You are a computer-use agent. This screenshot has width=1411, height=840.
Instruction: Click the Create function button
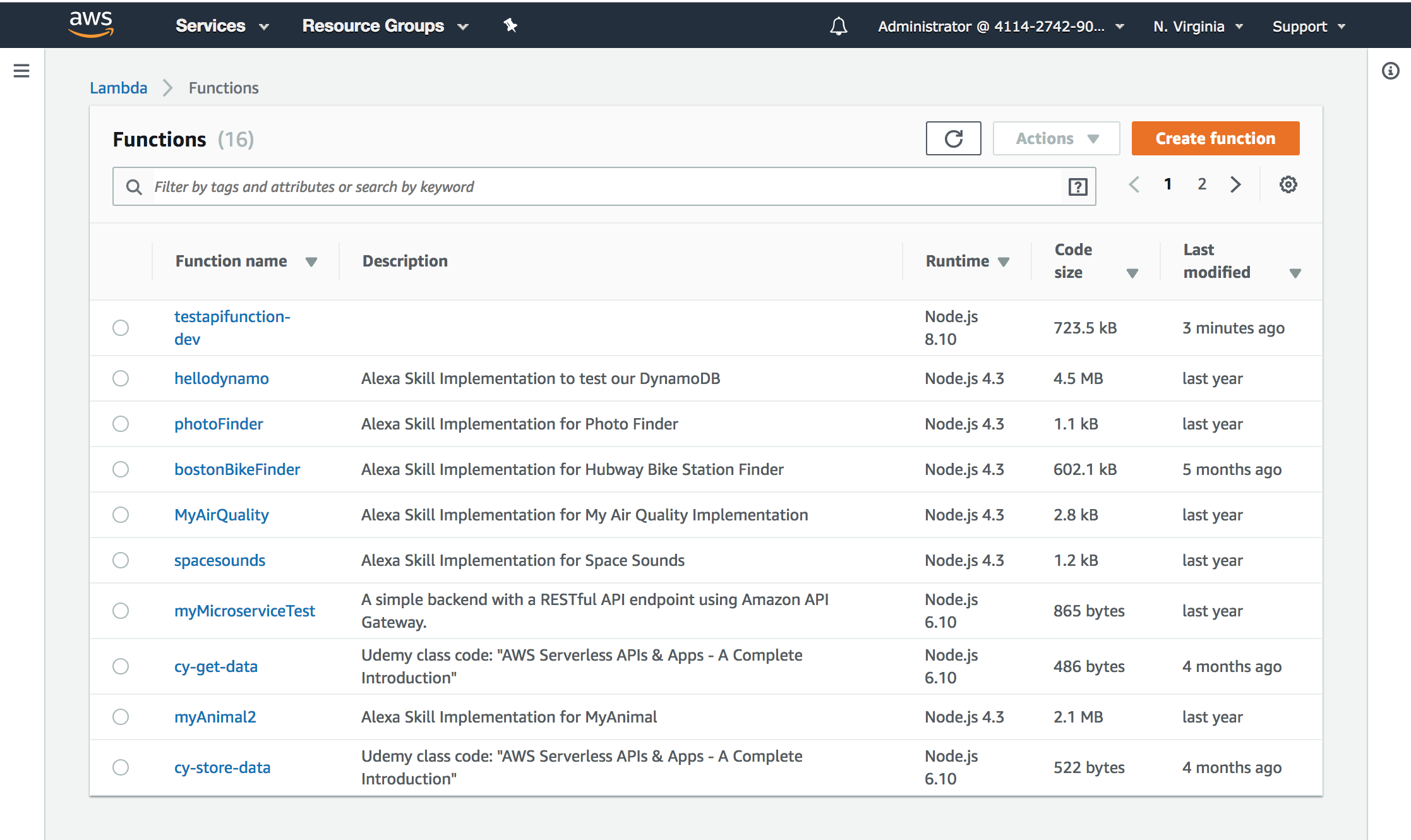point(1215,138)
